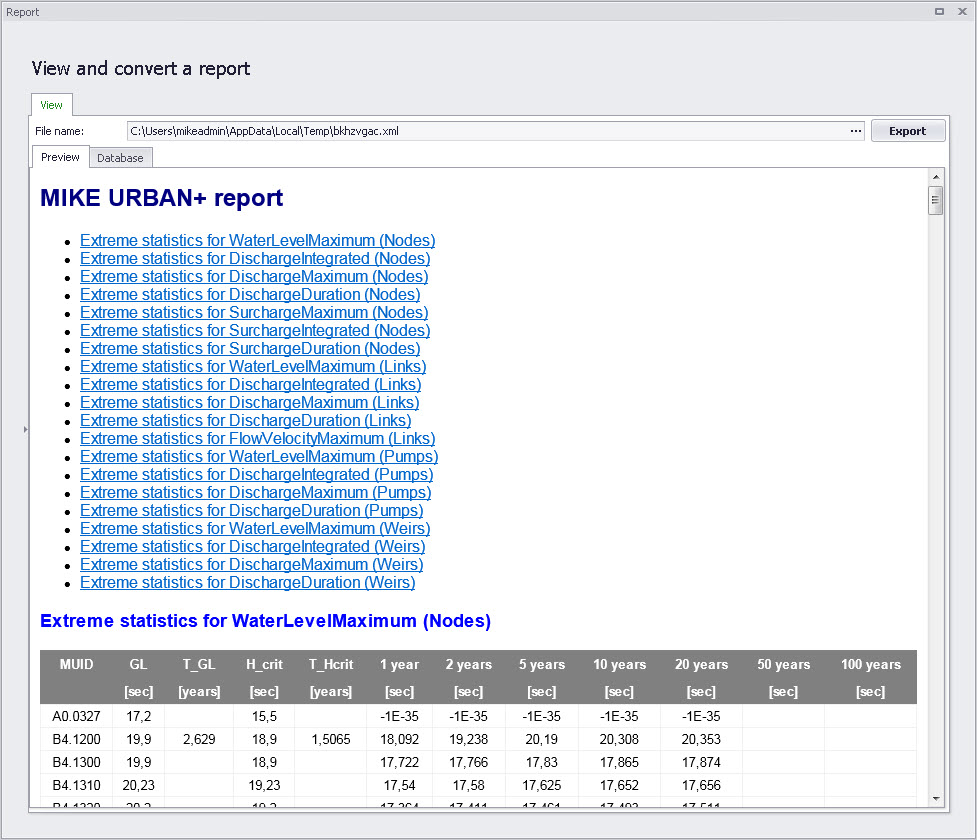Screen dimensions: 977x840
Task: Click the scrollbar up arrow
Action: click(x=935, y=177)
